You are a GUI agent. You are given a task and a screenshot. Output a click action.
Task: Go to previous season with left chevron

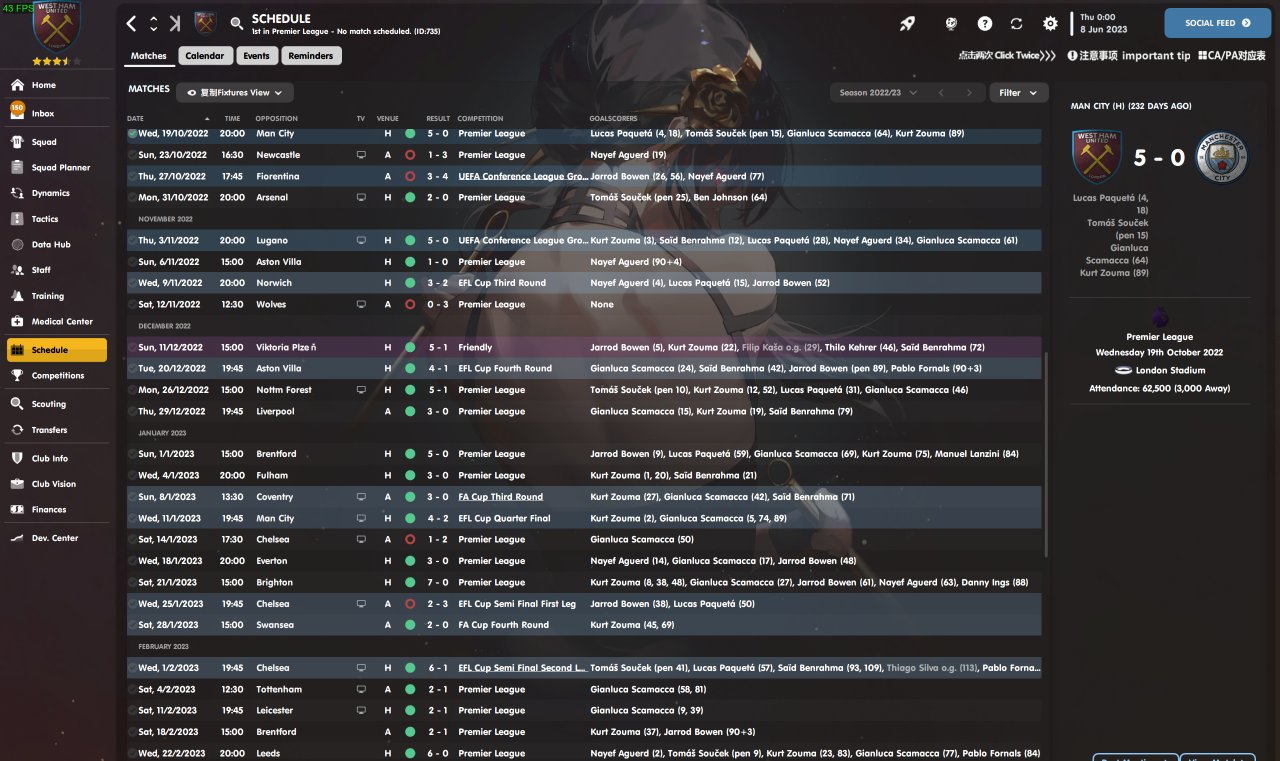(940, 93)
